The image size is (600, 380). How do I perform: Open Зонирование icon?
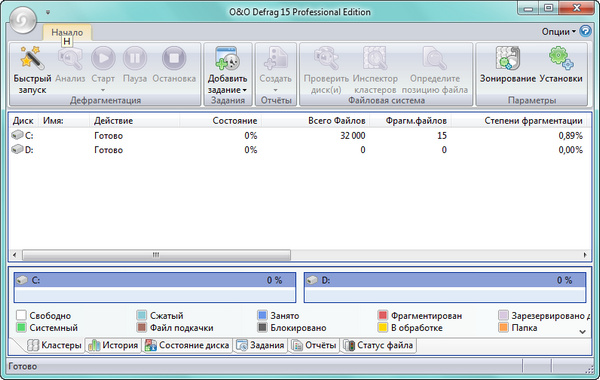[x=508, y=58]
